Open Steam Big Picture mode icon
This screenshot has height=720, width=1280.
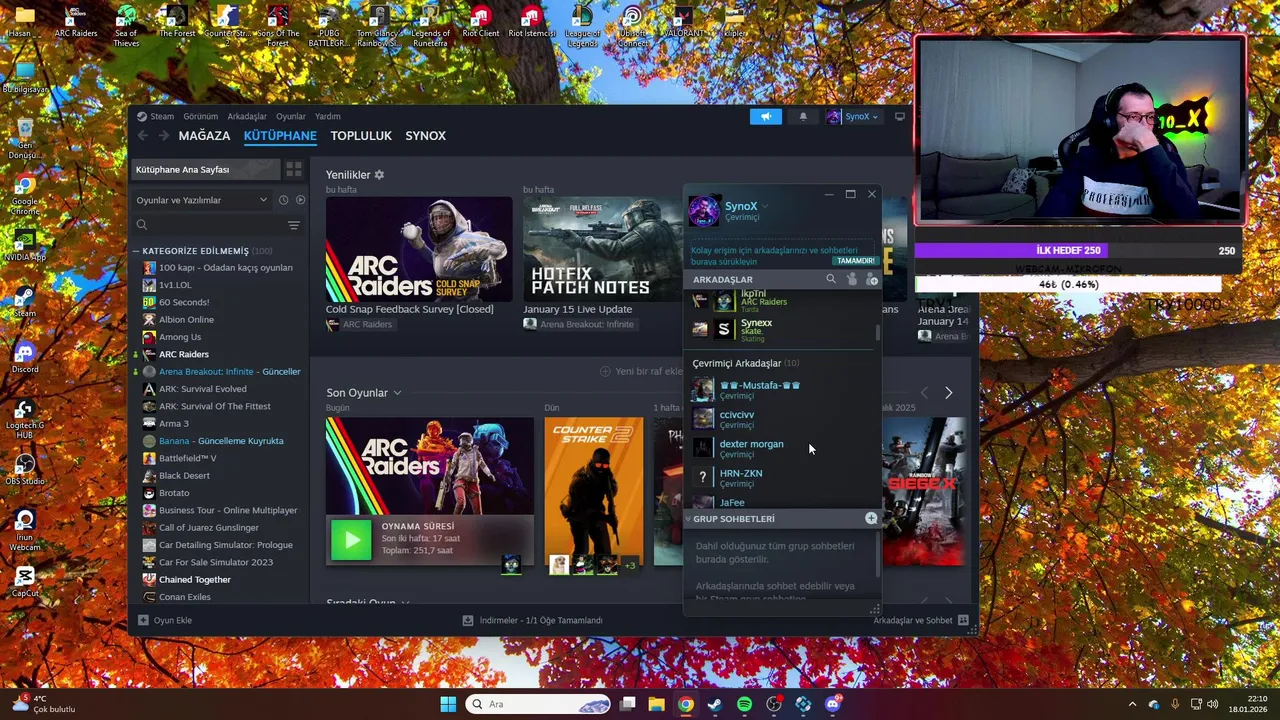click(899, 117)
